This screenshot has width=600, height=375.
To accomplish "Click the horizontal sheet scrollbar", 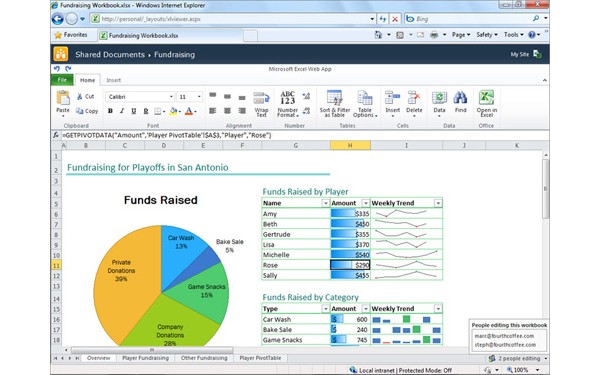I will 152,350.
